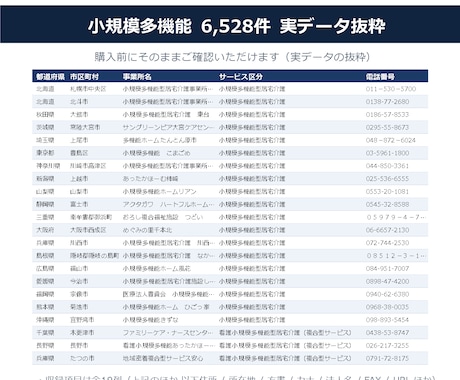
Task: Select the phone number 0186-57-8533
Action: click(387, 114)
